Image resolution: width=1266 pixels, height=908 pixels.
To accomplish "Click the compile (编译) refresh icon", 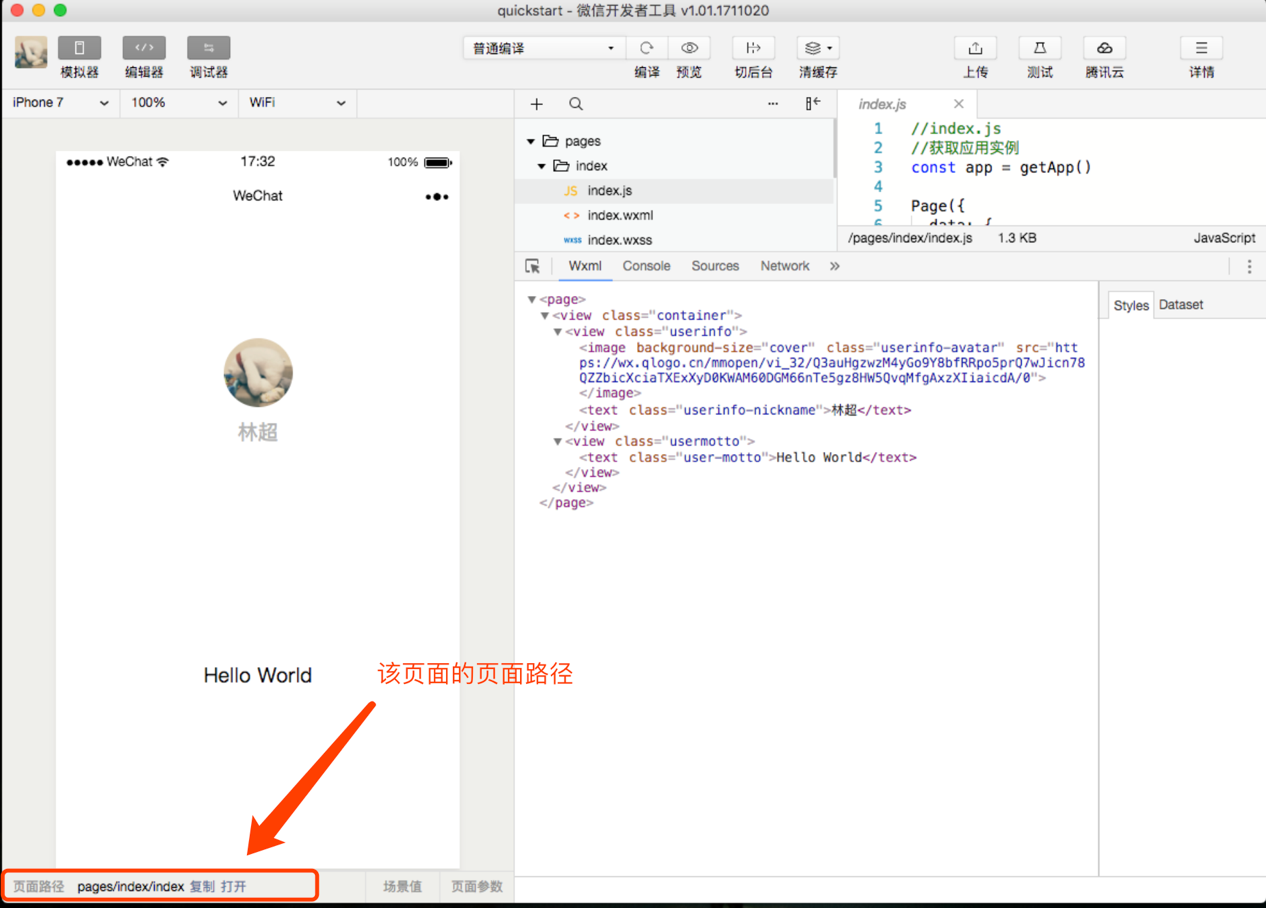I will pyautogui.click(x=647, y=48).
